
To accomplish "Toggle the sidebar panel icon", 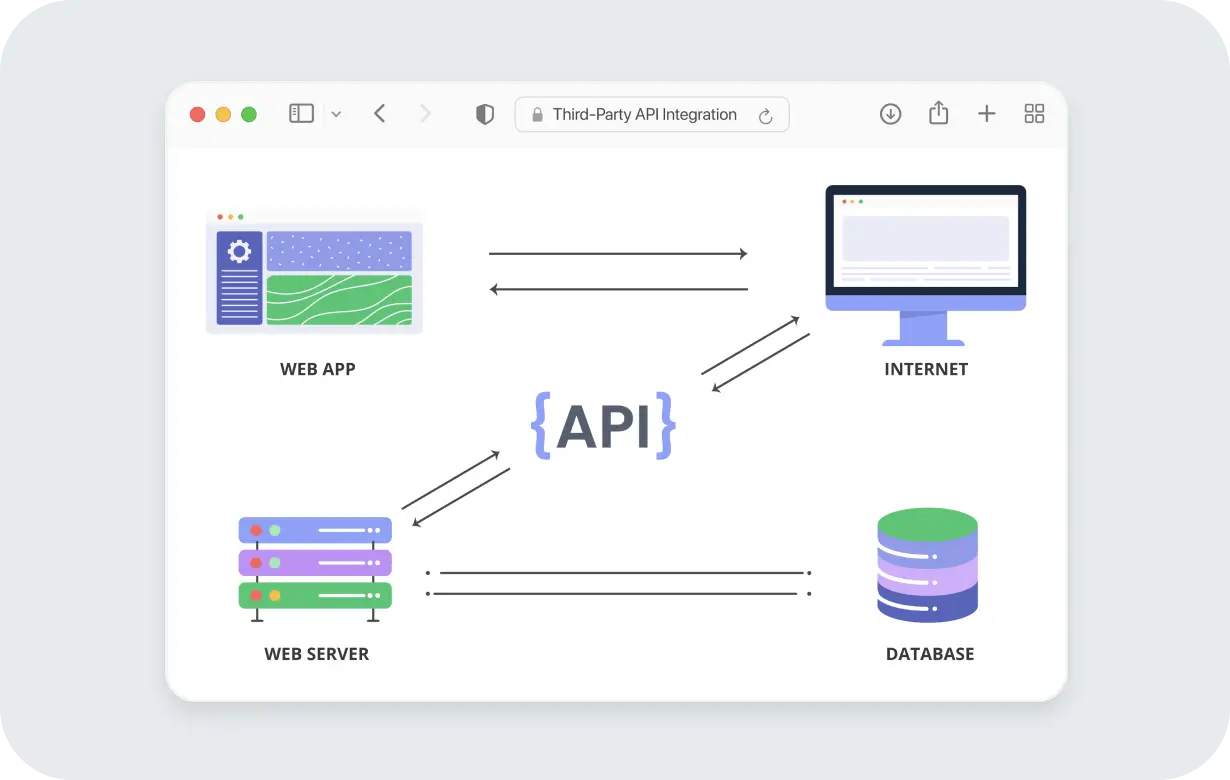I will coord(301,113).
